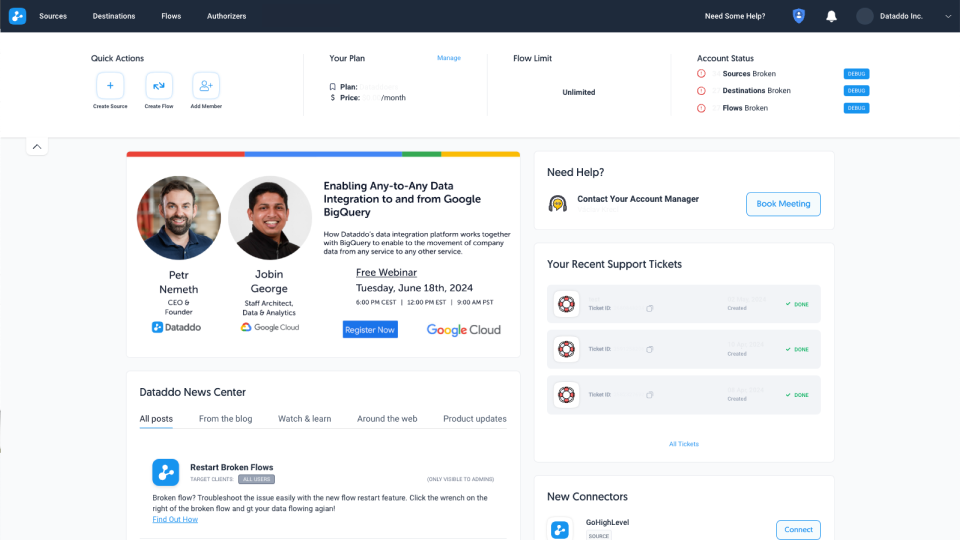Click the warning icon beside Flows Broken
Viewport: 960px width, 540px height.
(x=701, y=108)
